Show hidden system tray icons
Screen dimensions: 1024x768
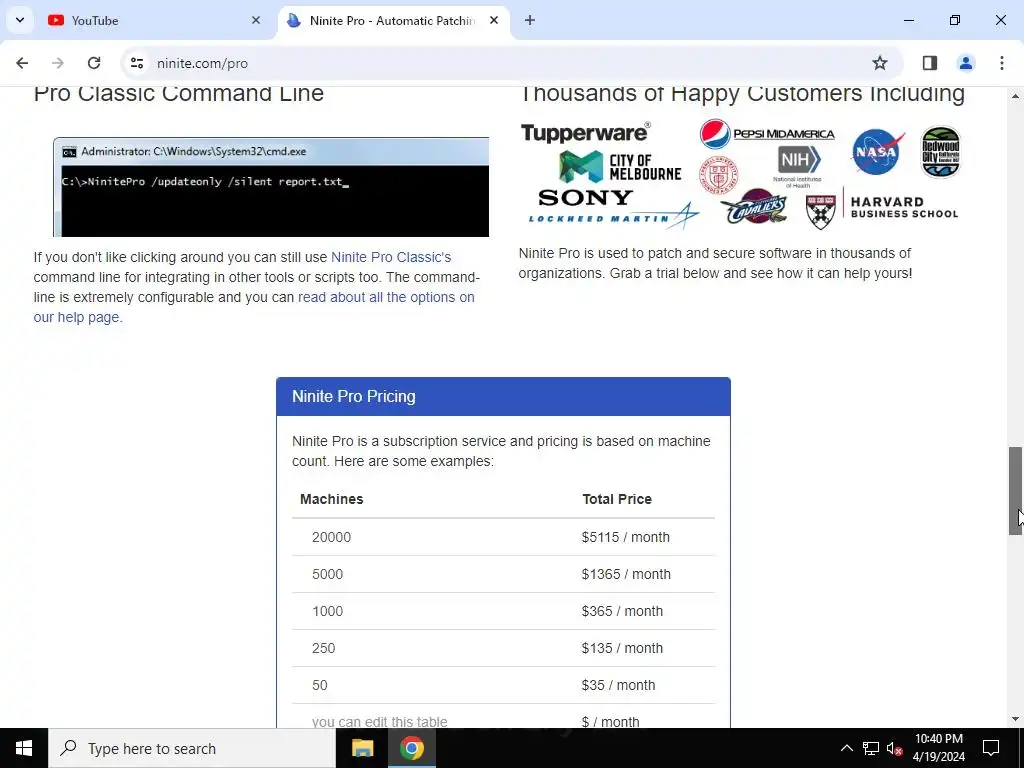(x=846, y=748)
